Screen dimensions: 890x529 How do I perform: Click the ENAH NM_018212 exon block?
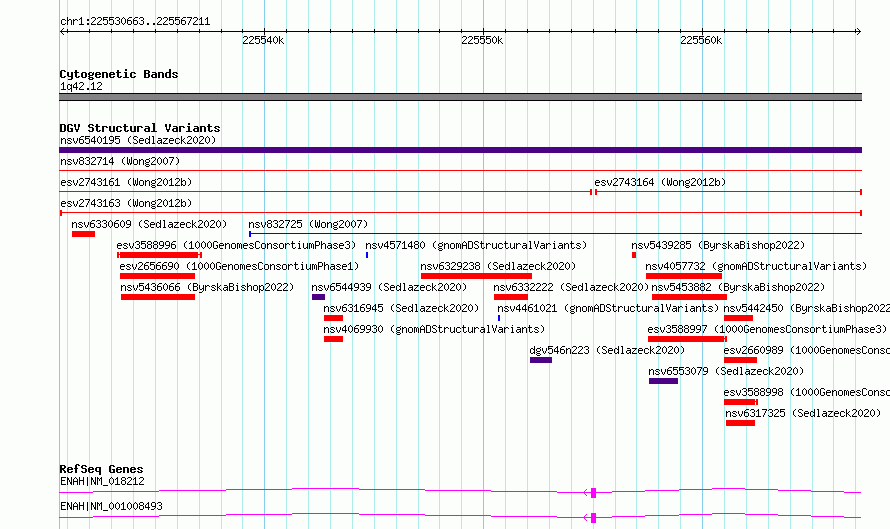(x=593, y=493)
